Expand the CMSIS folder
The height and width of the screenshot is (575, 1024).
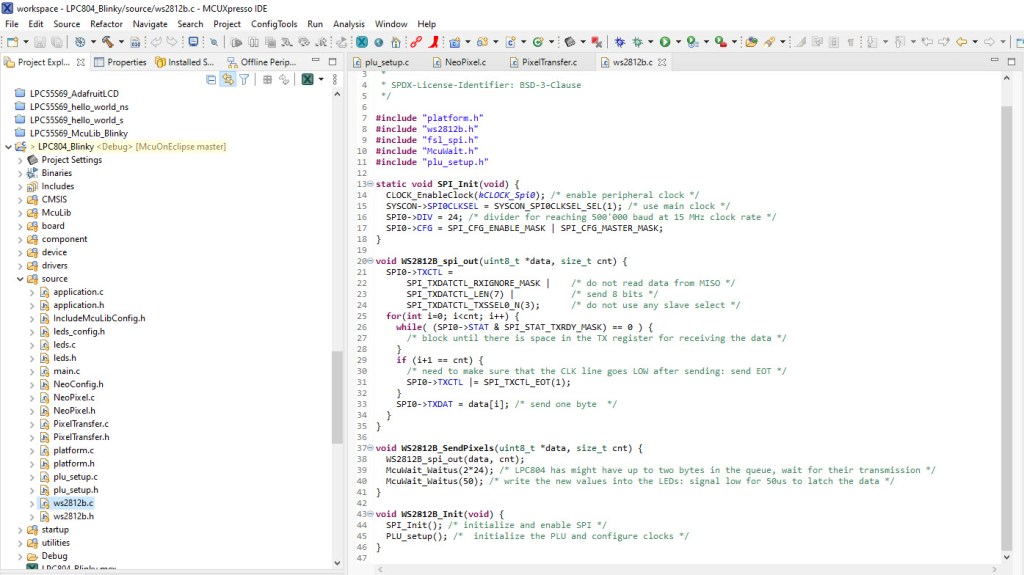[20, 199]
